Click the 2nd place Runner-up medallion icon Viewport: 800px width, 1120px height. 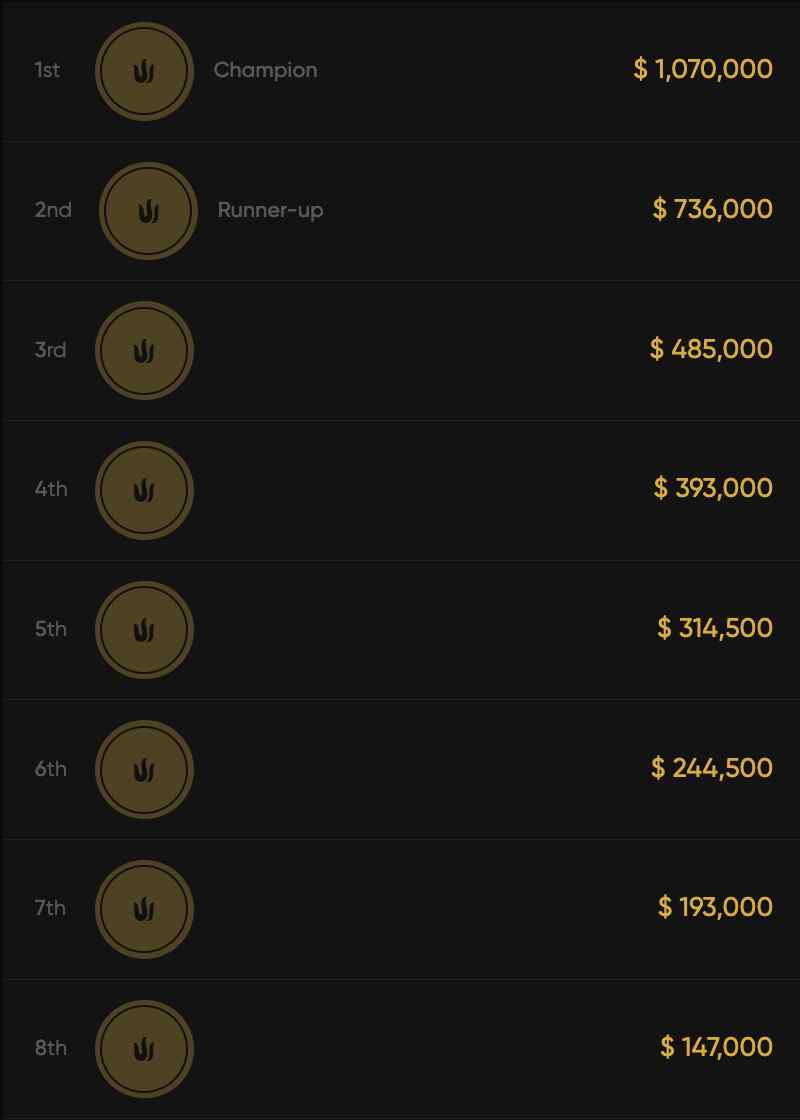[148, 211]
